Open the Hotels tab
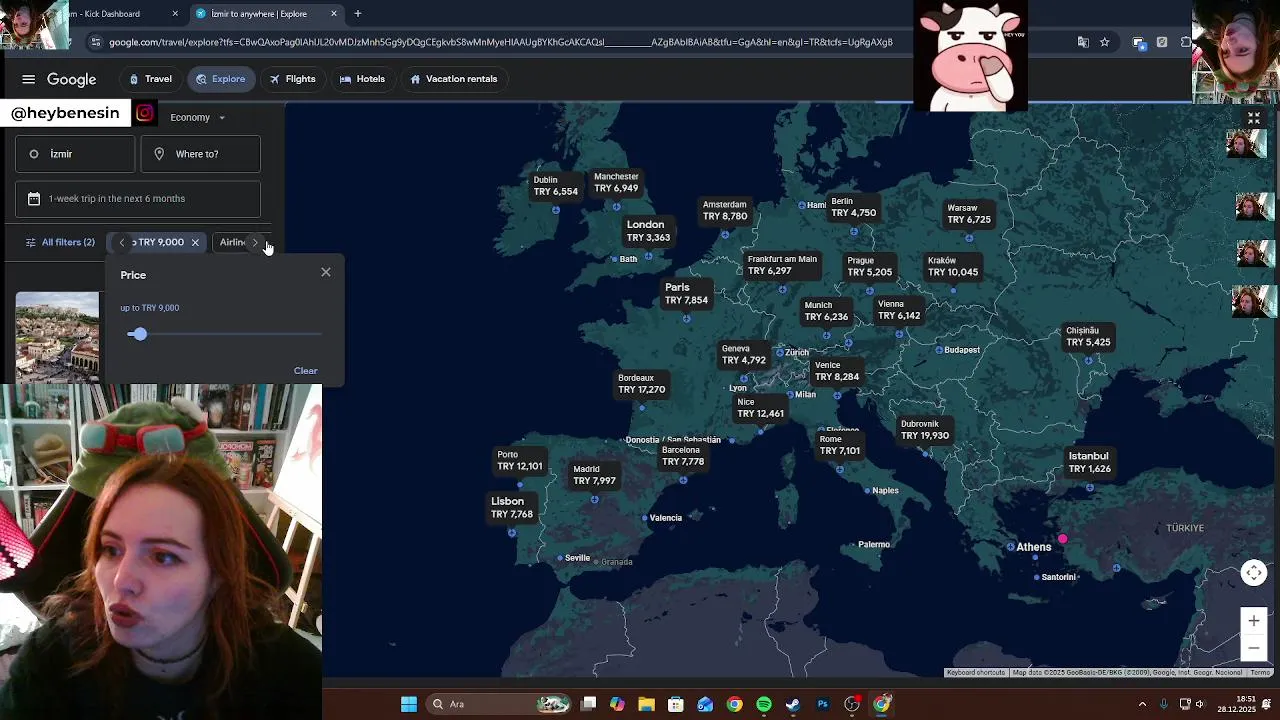The height and width of the screenshot is (720, 1280). coord(362,79)
